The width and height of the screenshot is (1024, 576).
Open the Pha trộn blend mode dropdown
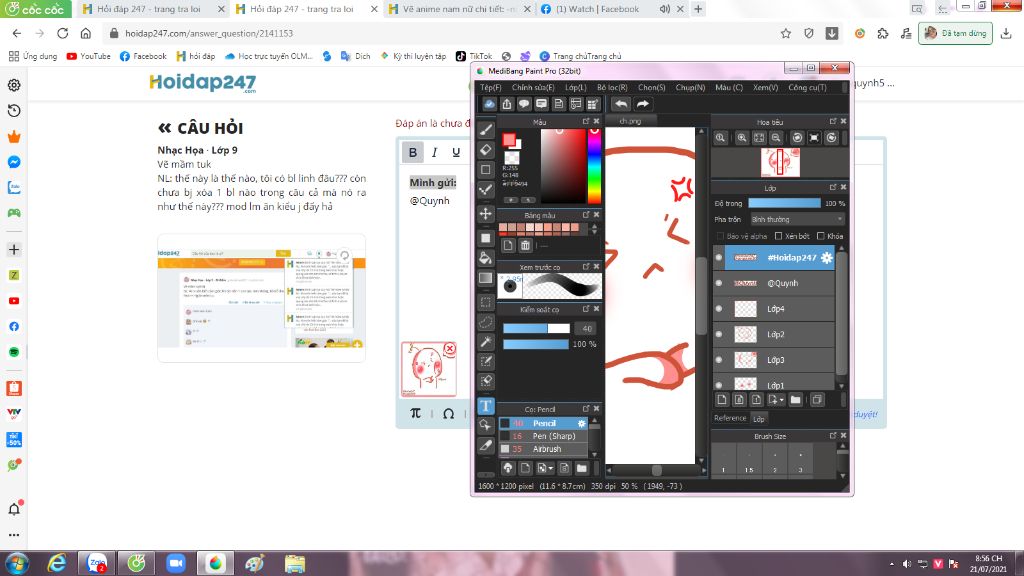pyautogui.click(x=797, y=219)
